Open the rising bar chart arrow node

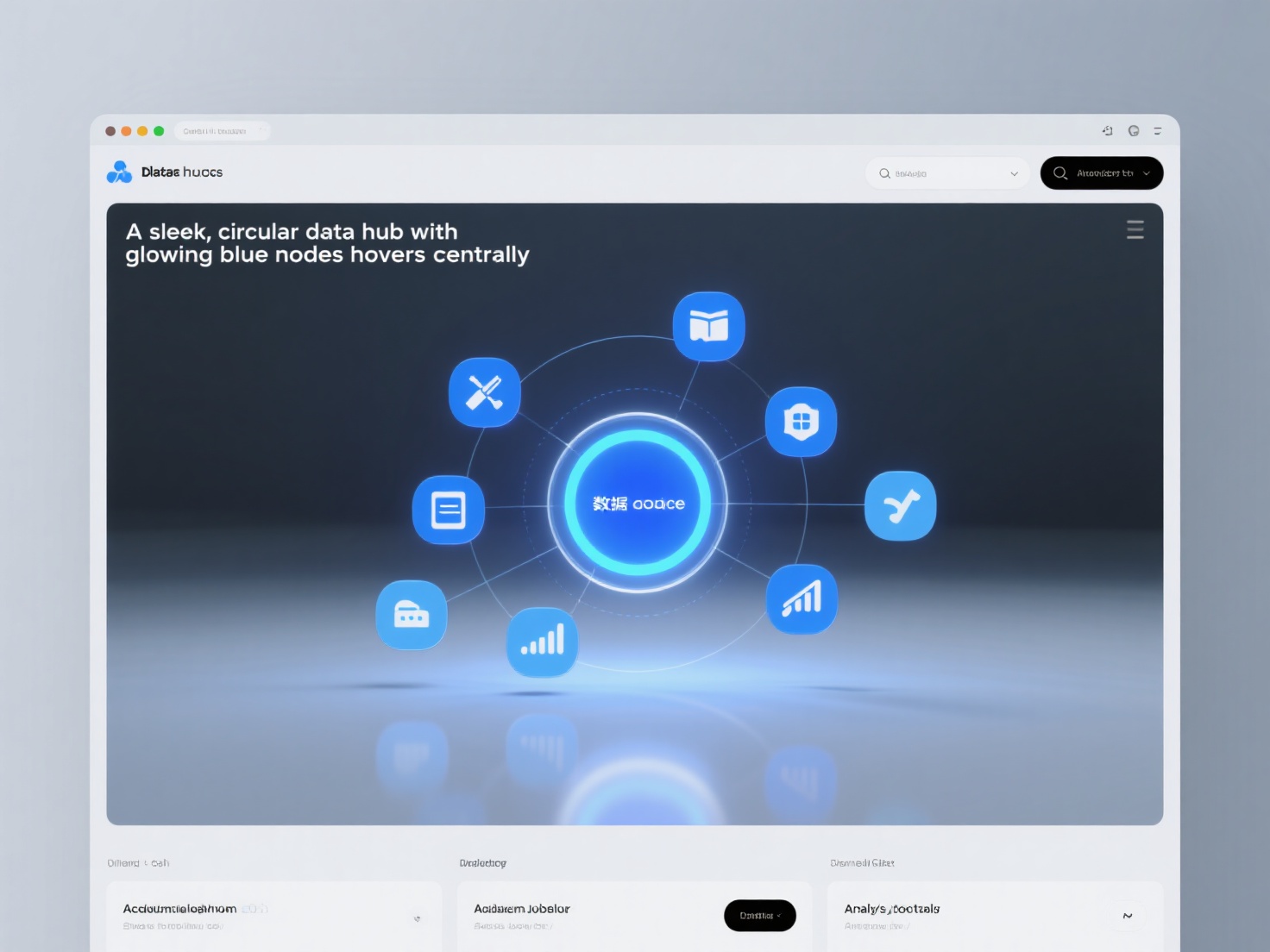pyautogui.click(x=802, y=599)
